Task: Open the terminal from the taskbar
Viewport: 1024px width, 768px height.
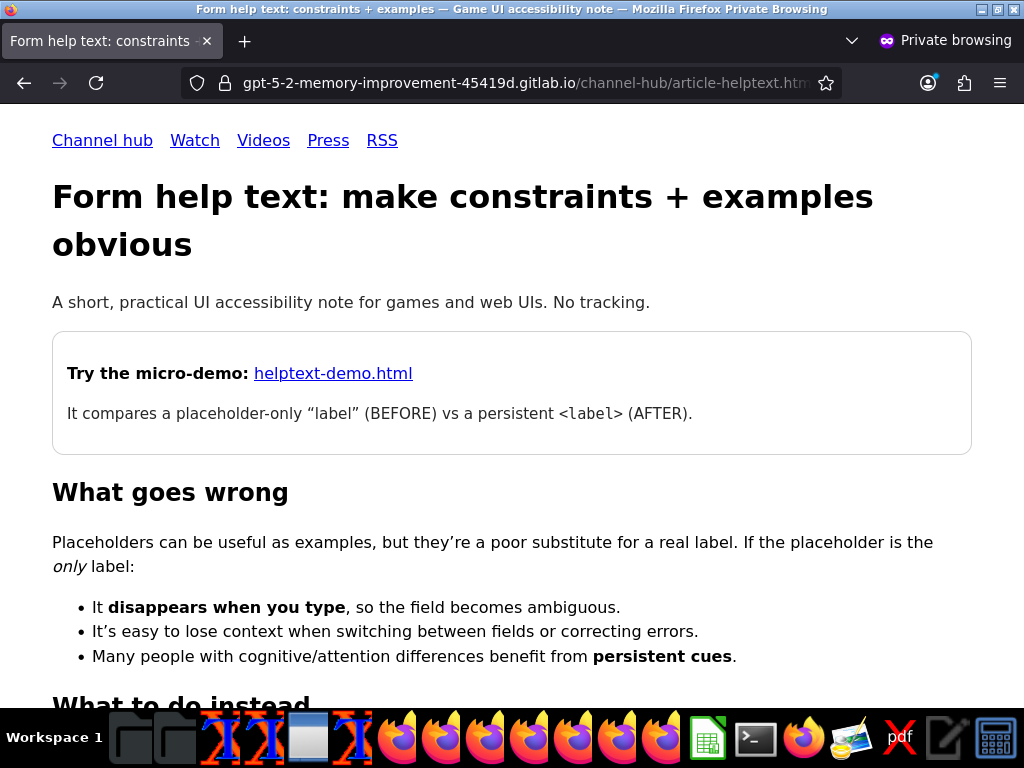Action: tap(756, 739)
